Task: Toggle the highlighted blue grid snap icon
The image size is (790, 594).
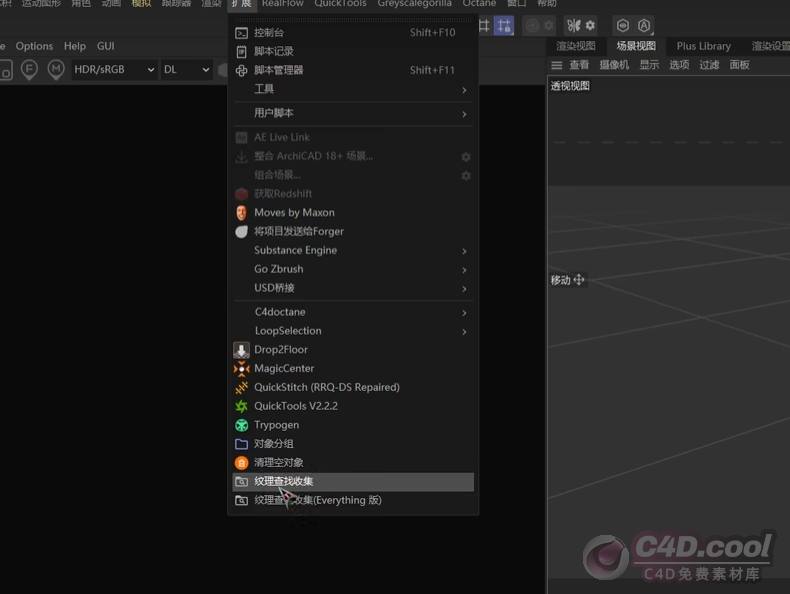Action: (504, 26)
